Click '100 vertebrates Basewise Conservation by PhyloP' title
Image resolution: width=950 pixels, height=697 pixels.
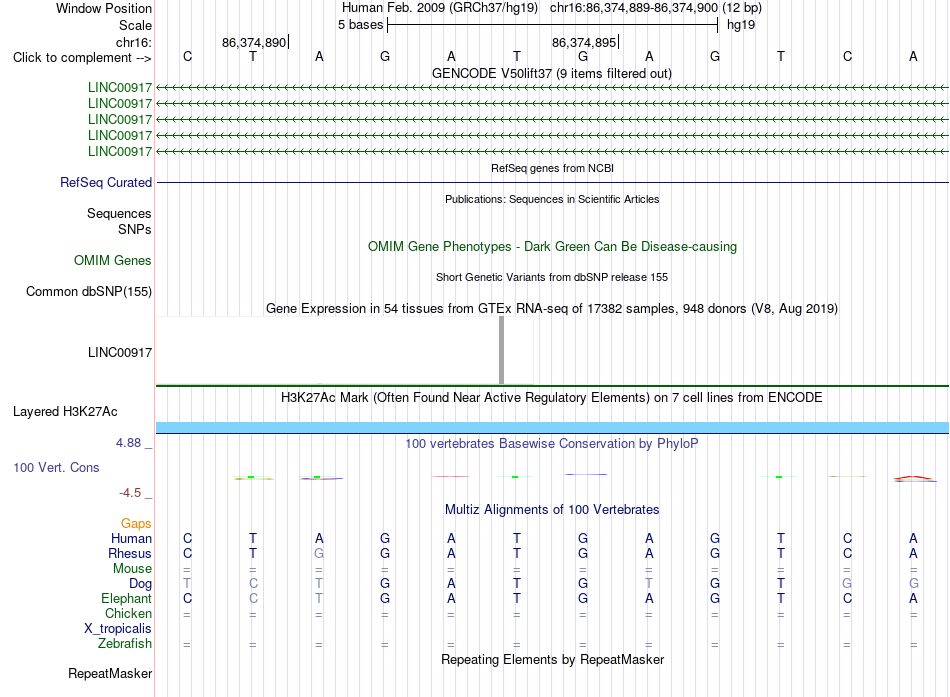[552, 444]
